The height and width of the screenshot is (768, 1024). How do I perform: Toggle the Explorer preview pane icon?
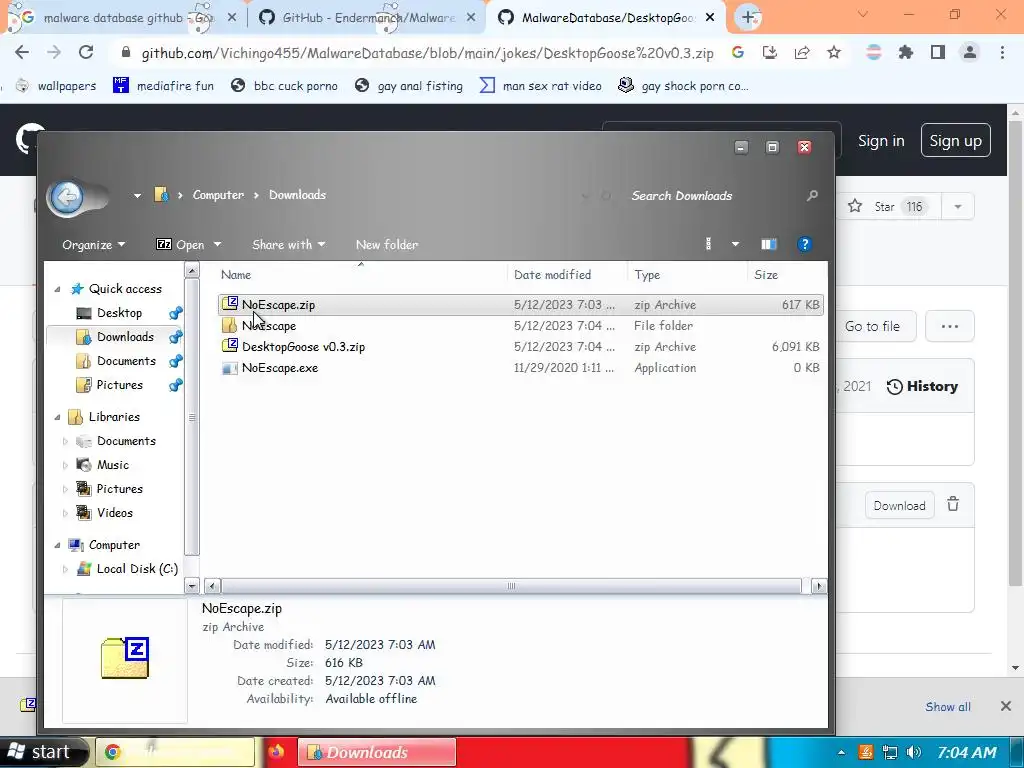[769, 244]
